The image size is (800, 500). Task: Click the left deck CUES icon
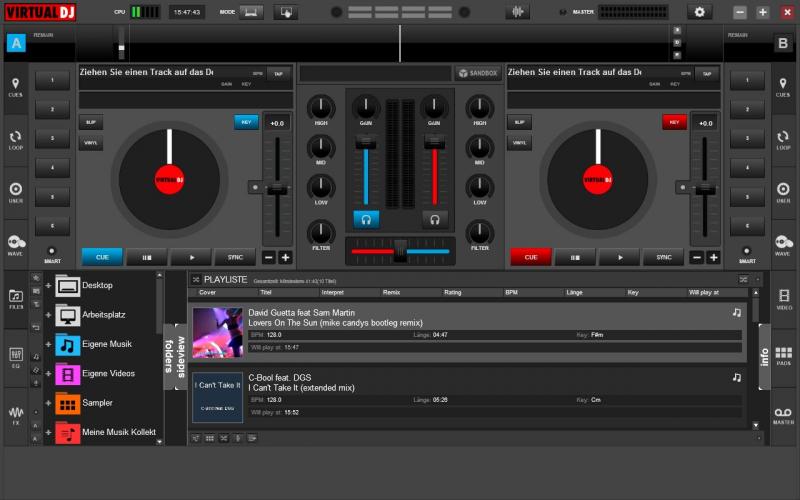click(16, 87)
